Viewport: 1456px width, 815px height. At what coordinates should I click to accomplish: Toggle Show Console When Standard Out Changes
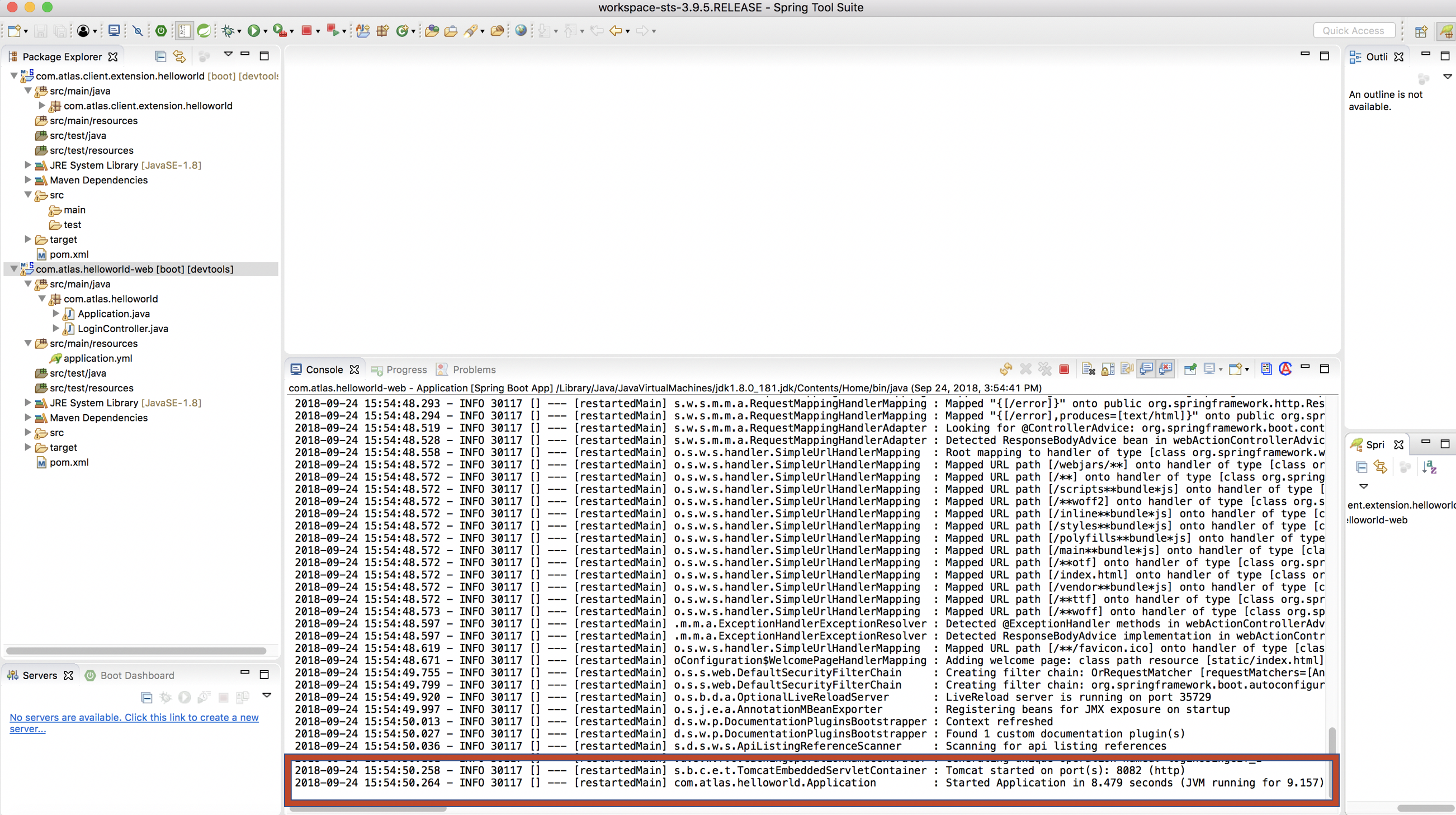(1146, 369)
